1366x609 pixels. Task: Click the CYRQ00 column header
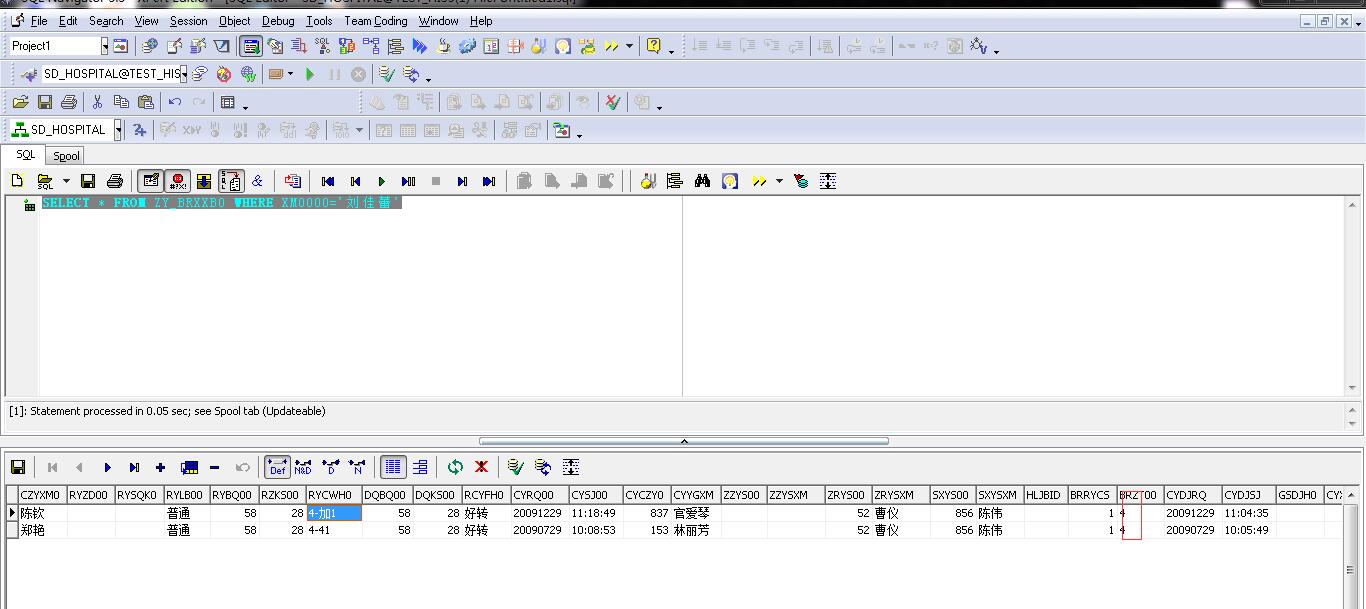[x=538, y=495]
